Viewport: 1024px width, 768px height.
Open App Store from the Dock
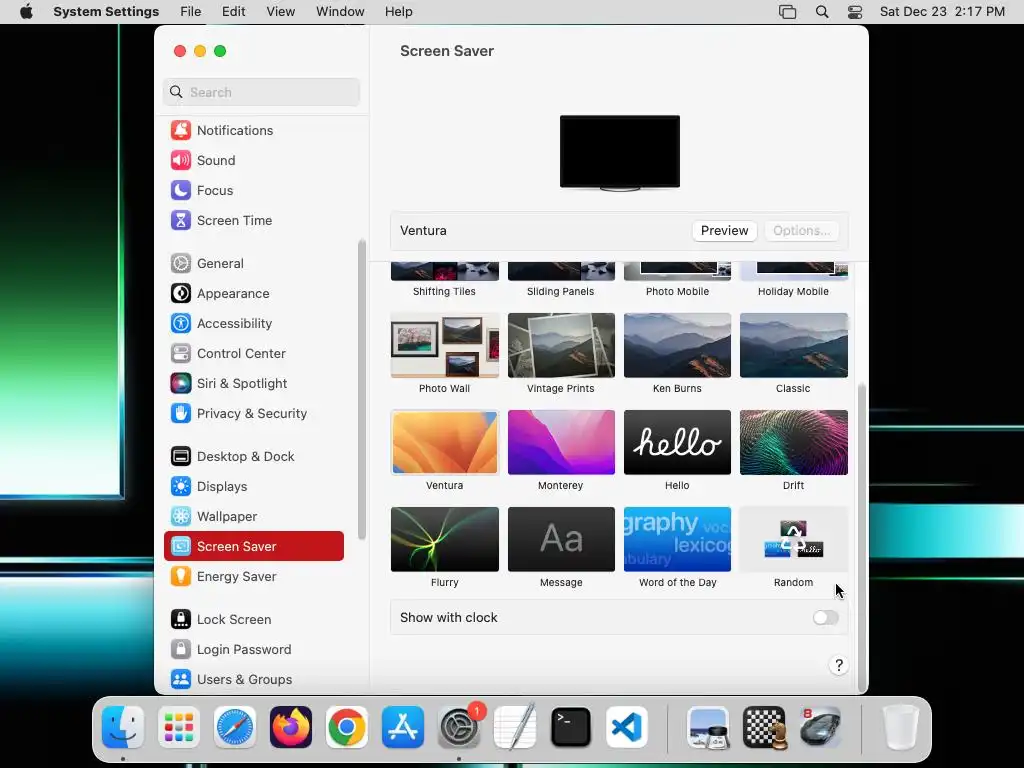403,727
